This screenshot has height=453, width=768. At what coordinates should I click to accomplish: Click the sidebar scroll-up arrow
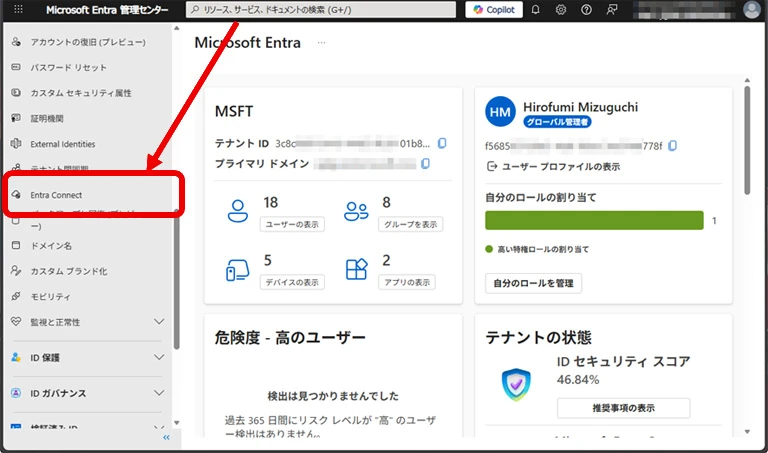point(176,28)
